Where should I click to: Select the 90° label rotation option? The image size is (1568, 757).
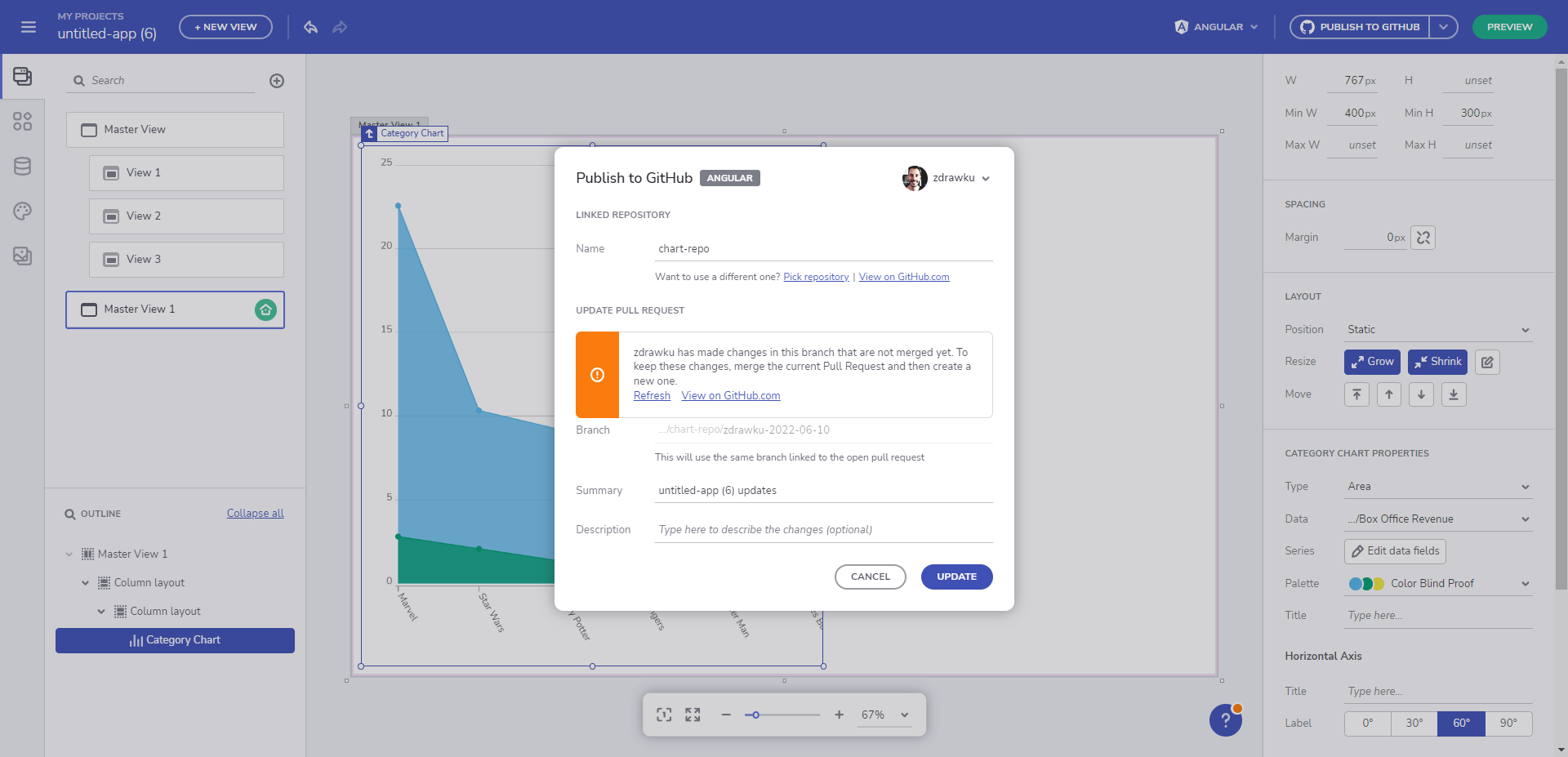point(1508,724)
